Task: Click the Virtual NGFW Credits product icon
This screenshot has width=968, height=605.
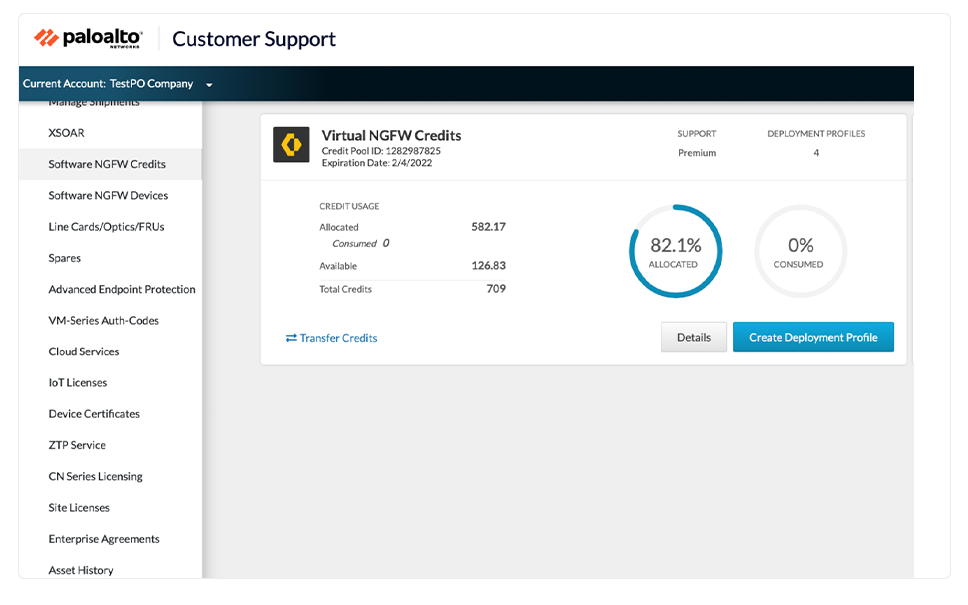Action: tap(291, 145)
